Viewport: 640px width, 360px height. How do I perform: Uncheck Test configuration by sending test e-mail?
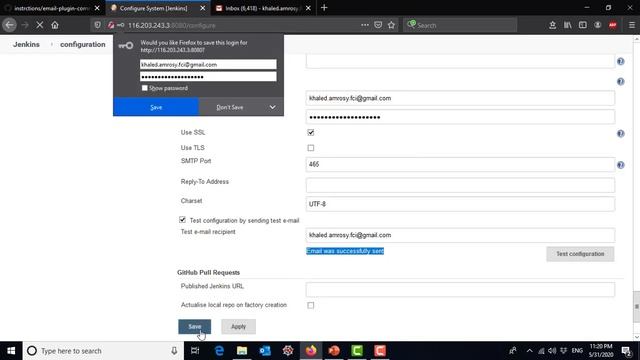point(182,220)
